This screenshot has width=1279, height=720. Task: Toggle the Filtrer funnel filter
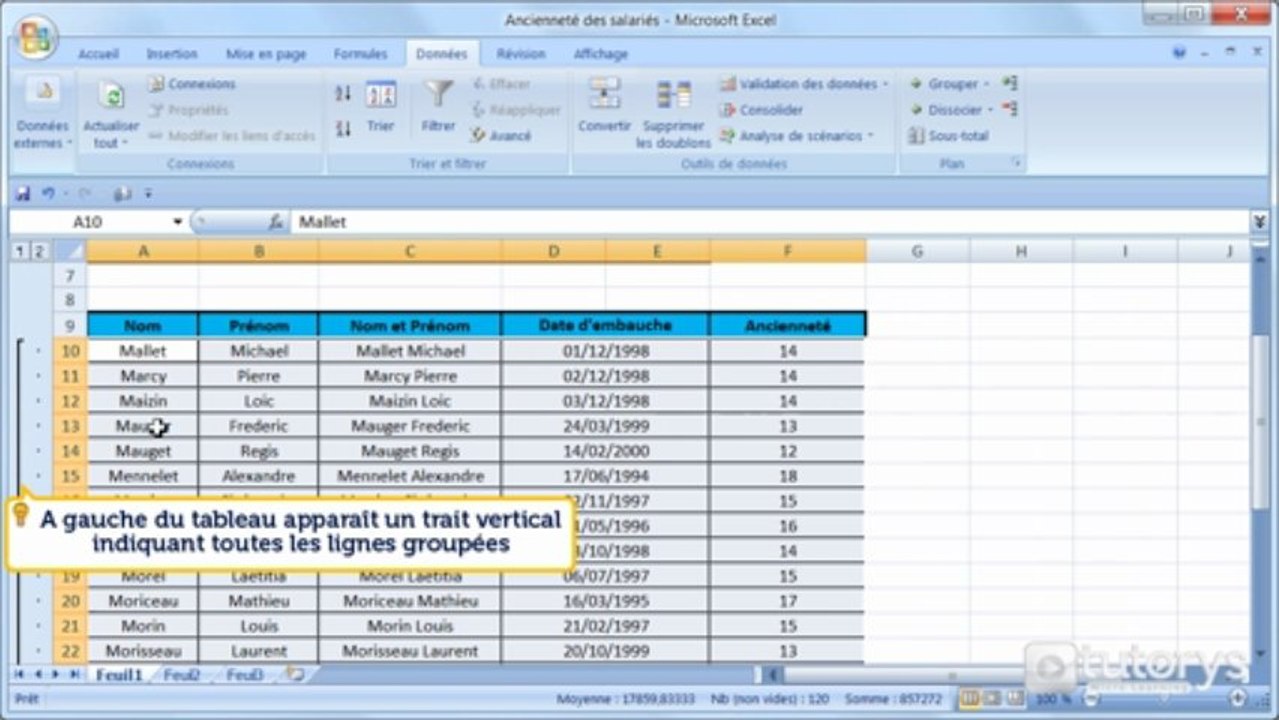(x=438, y=107)
